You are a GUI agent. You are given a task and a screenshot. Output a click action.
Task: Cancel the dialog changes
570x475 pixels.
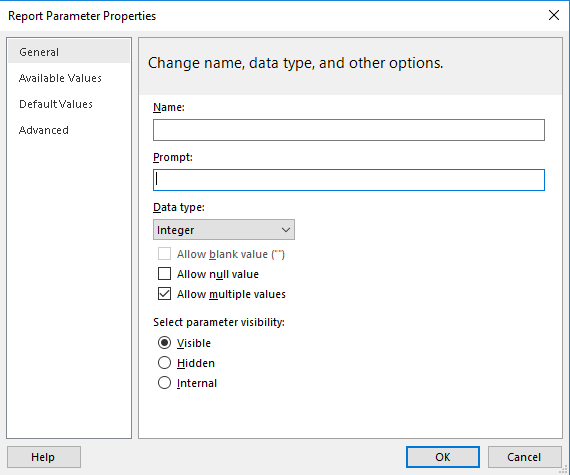pos(524,457)
